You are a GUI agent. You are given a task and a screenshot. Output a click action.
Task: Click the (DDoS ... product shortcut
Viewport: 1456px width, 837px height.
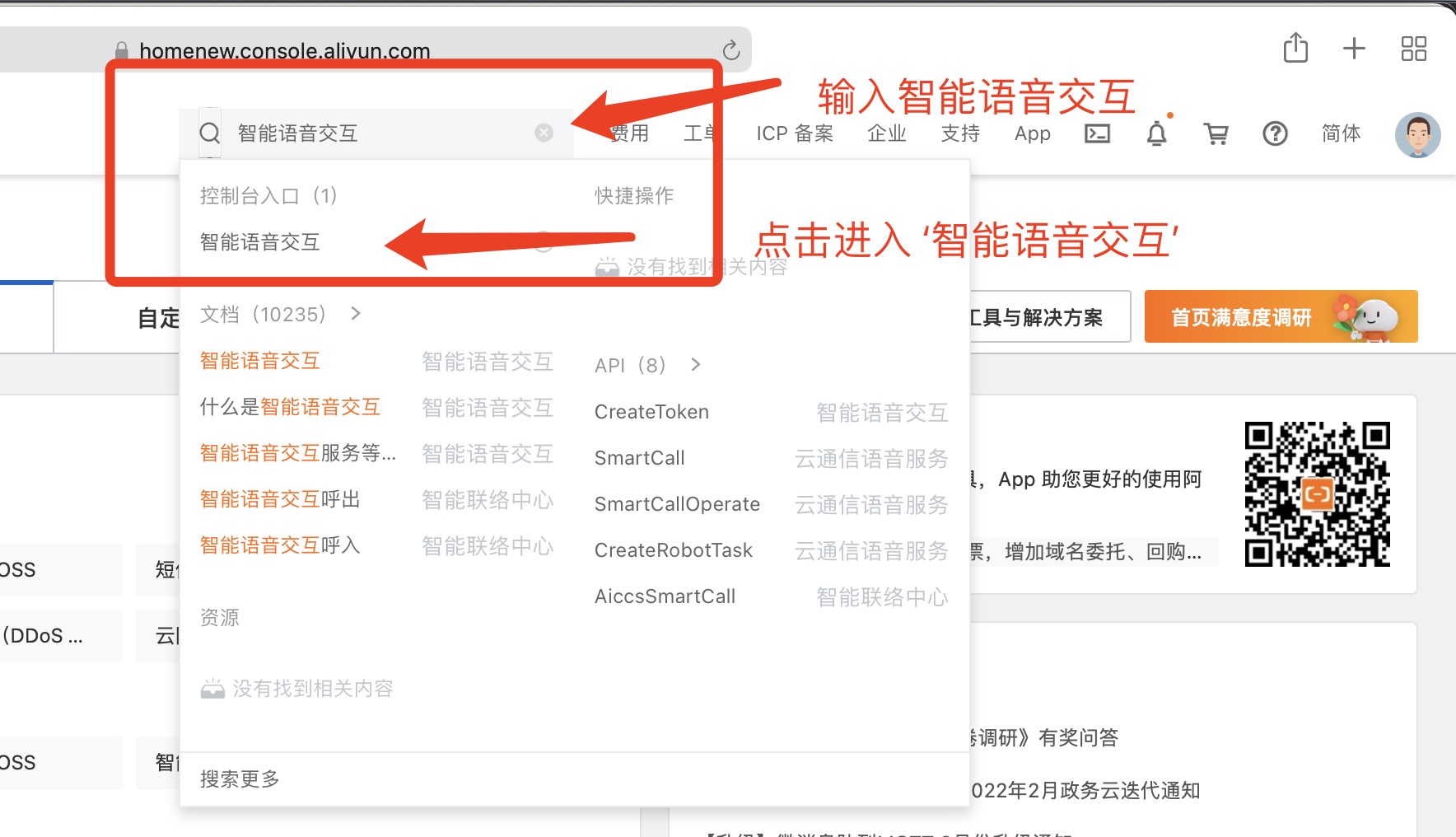(42, 635)
